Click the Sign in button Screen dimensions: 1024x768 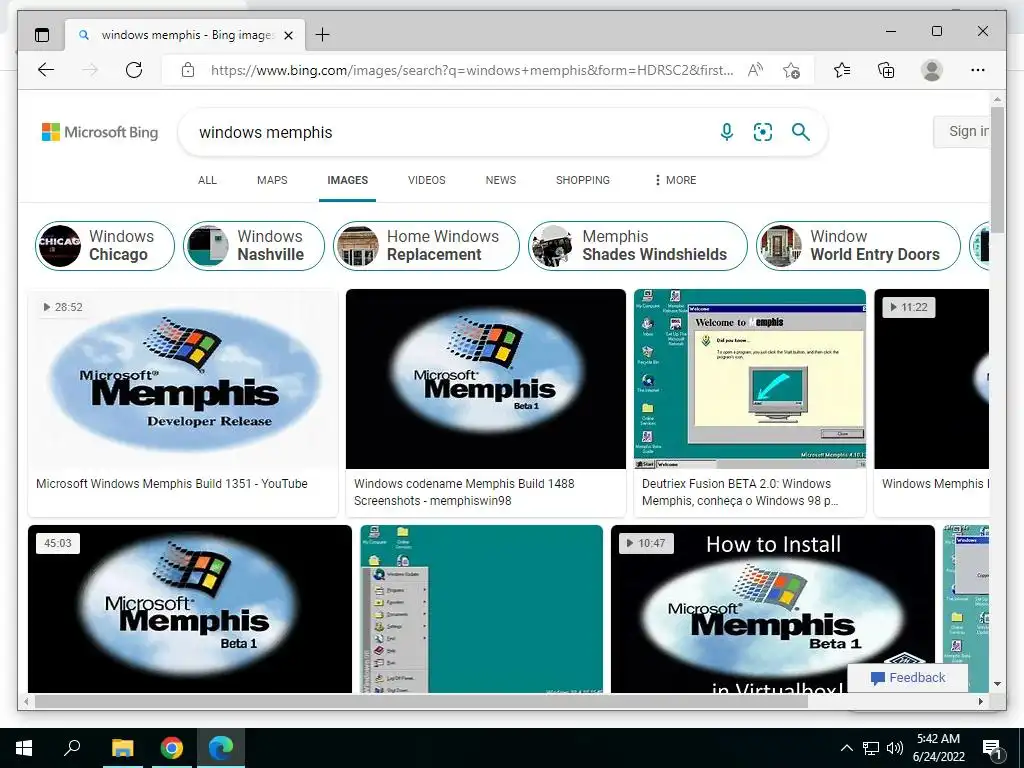pyautogui.click(x=961, y=131)
